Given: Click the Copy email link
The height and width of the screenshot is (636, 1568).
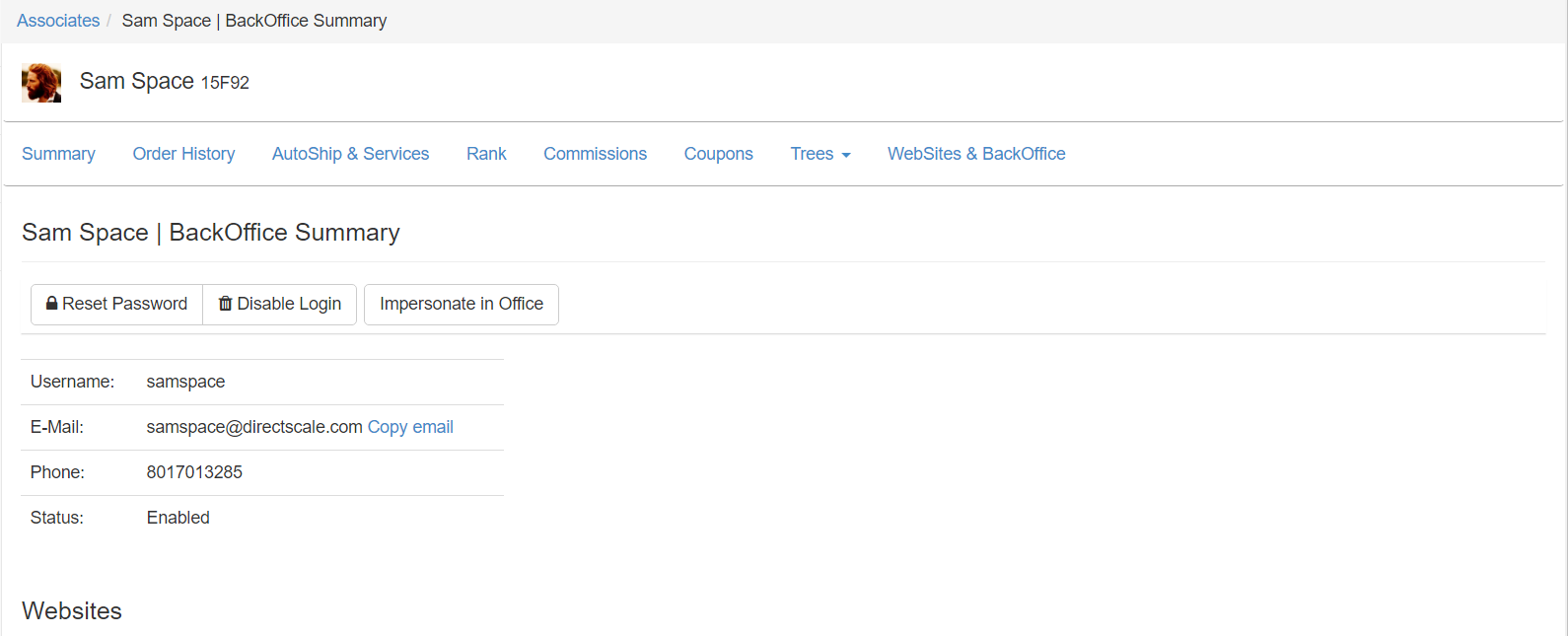Looking at the screenshot, I should [410, 427].
